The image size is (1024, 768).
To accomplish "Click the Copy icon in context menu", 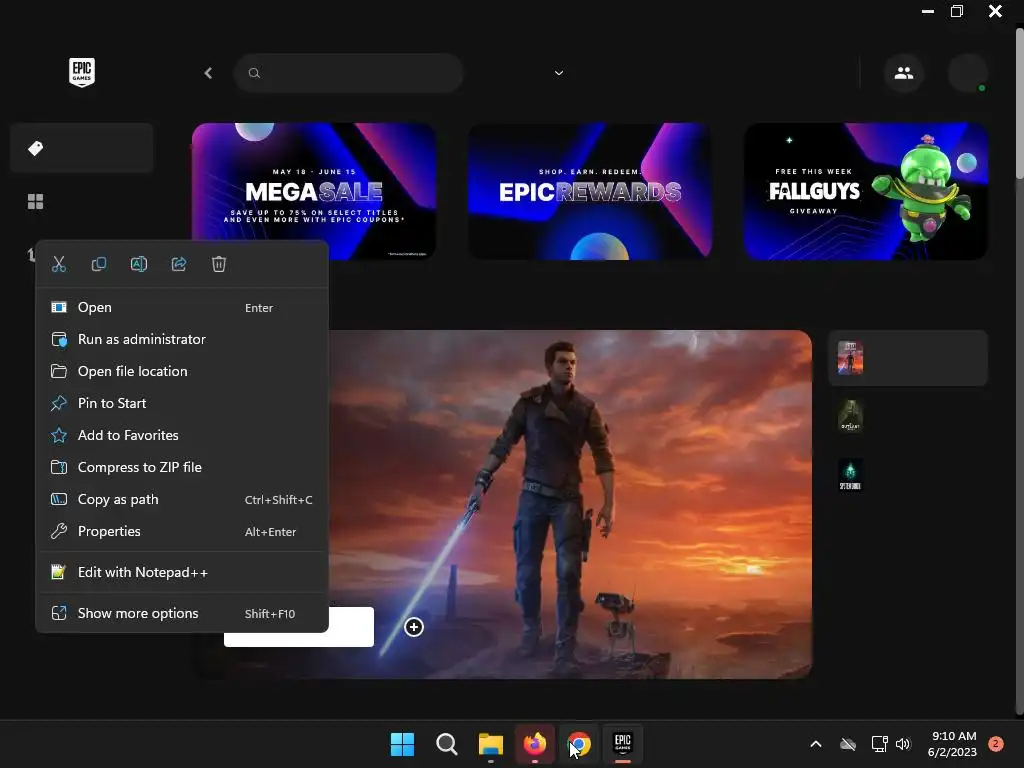I will (99, 264).
